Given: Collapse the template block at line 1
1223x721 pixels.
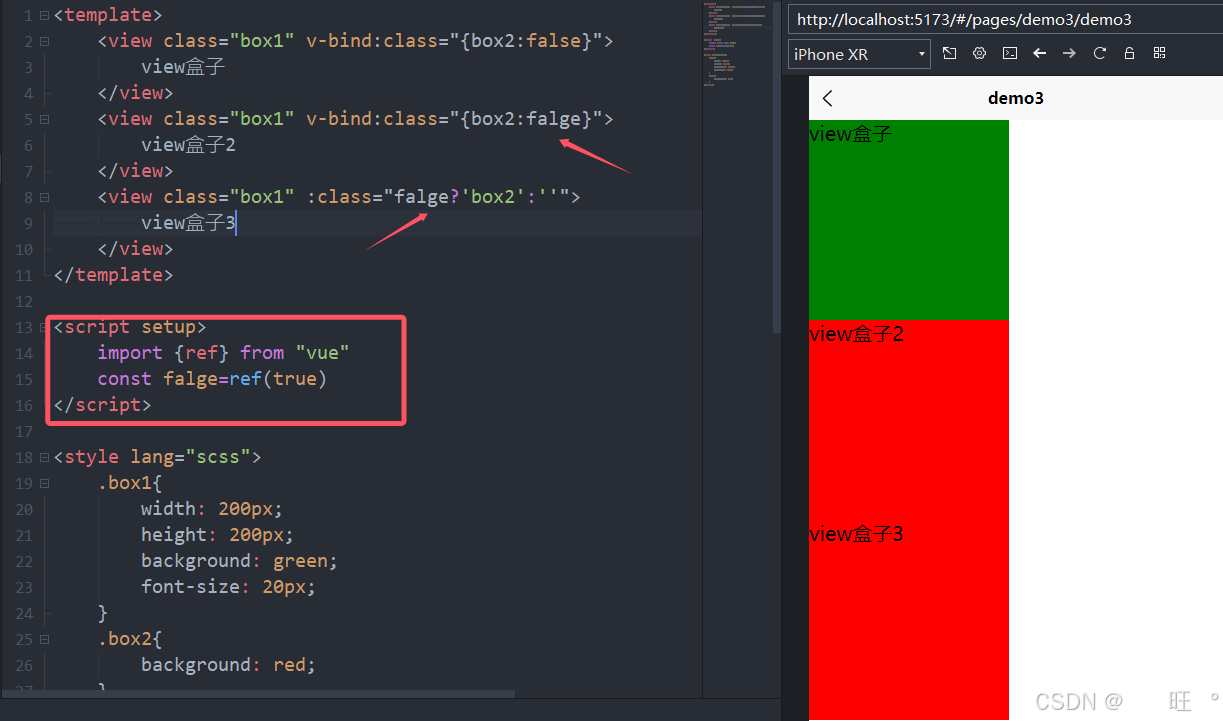Looking at the screenshot, I should [44, 16].
